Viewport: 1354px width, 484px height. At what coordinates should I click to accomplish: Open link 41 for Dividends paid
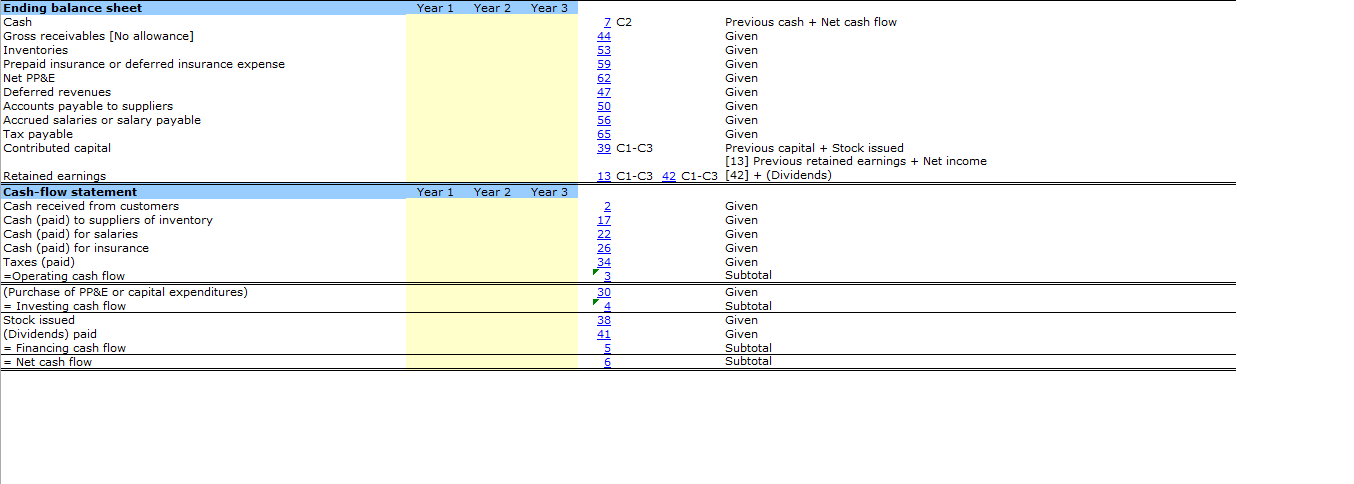click(x=604, y=334)
